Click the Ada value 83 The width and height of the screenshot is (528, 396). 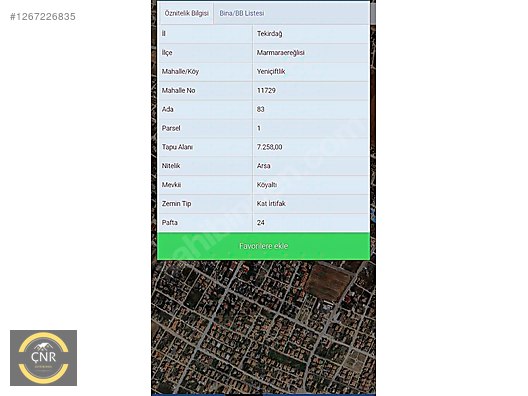point(260,109)
